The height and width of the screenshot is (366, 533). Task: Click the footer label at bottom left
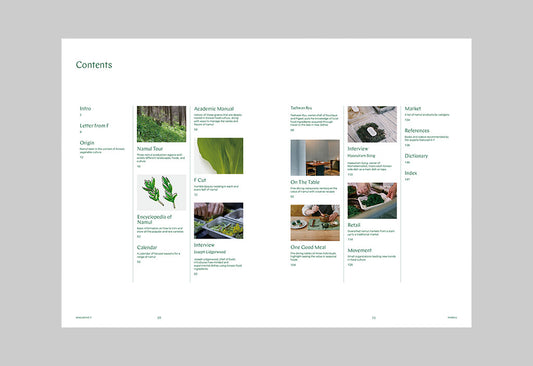[84, 317]
